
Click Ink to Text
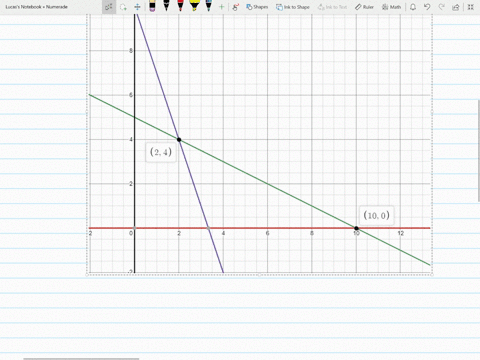[x=332, y=7]
